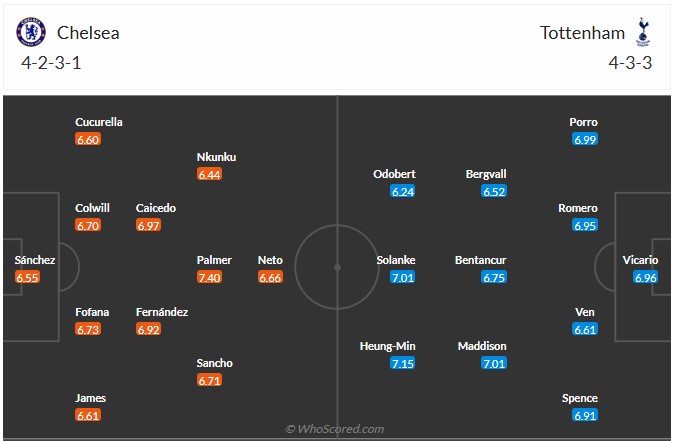Click Vicario's 6.96 rating badge
This screenshot has height=441, width=673.
point(646,277)
